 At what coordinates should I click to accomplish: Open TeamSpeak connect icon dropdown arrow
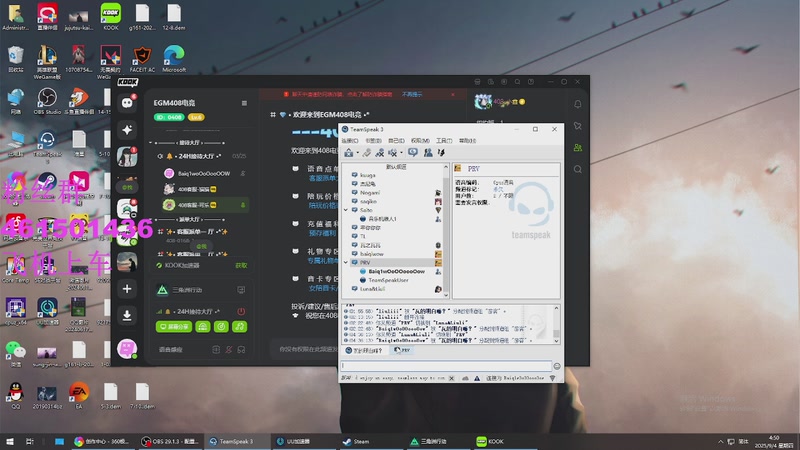(357, 153)
